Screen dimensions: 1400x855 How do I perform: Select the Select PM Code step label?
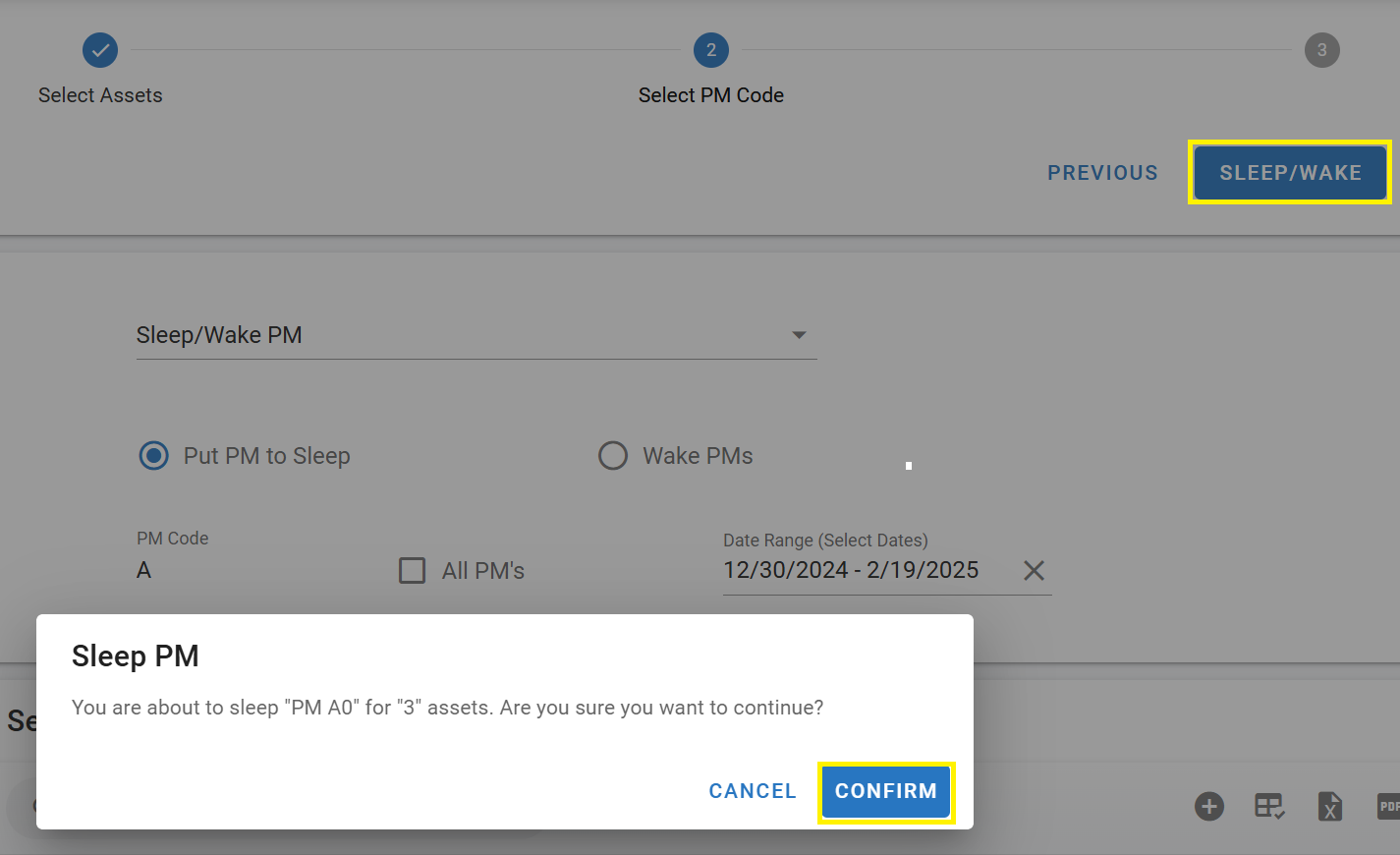(710, 95)
